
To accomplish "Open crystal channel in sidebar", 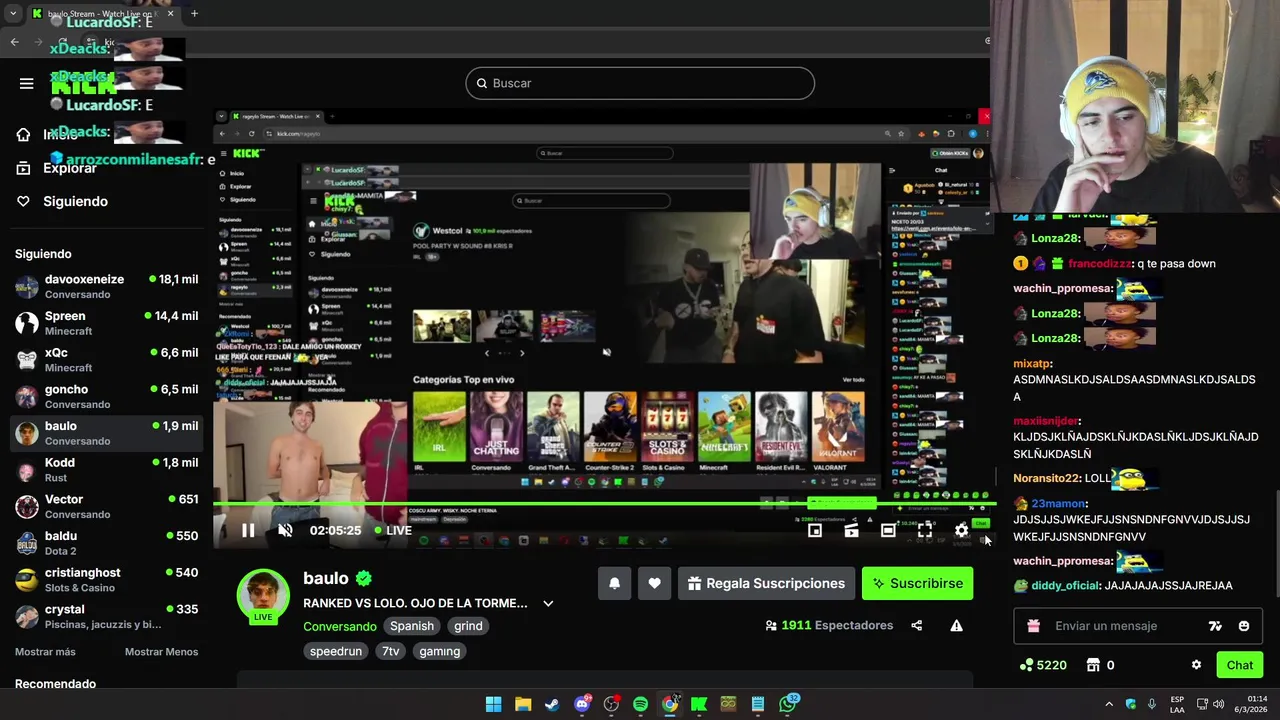I will tap(106, 616).
